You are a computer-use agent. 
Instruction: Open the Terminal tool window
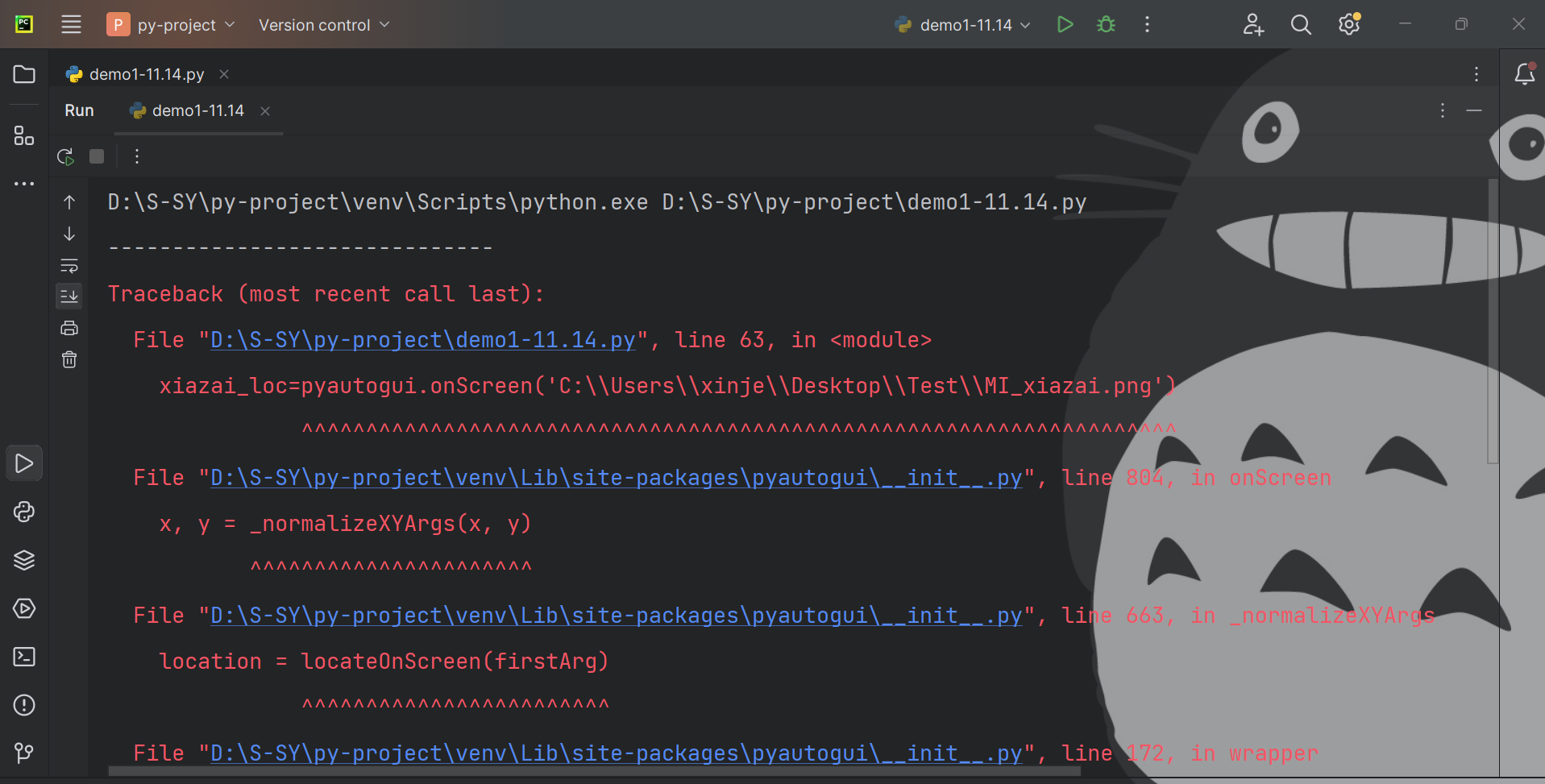(x=24, y=657)
